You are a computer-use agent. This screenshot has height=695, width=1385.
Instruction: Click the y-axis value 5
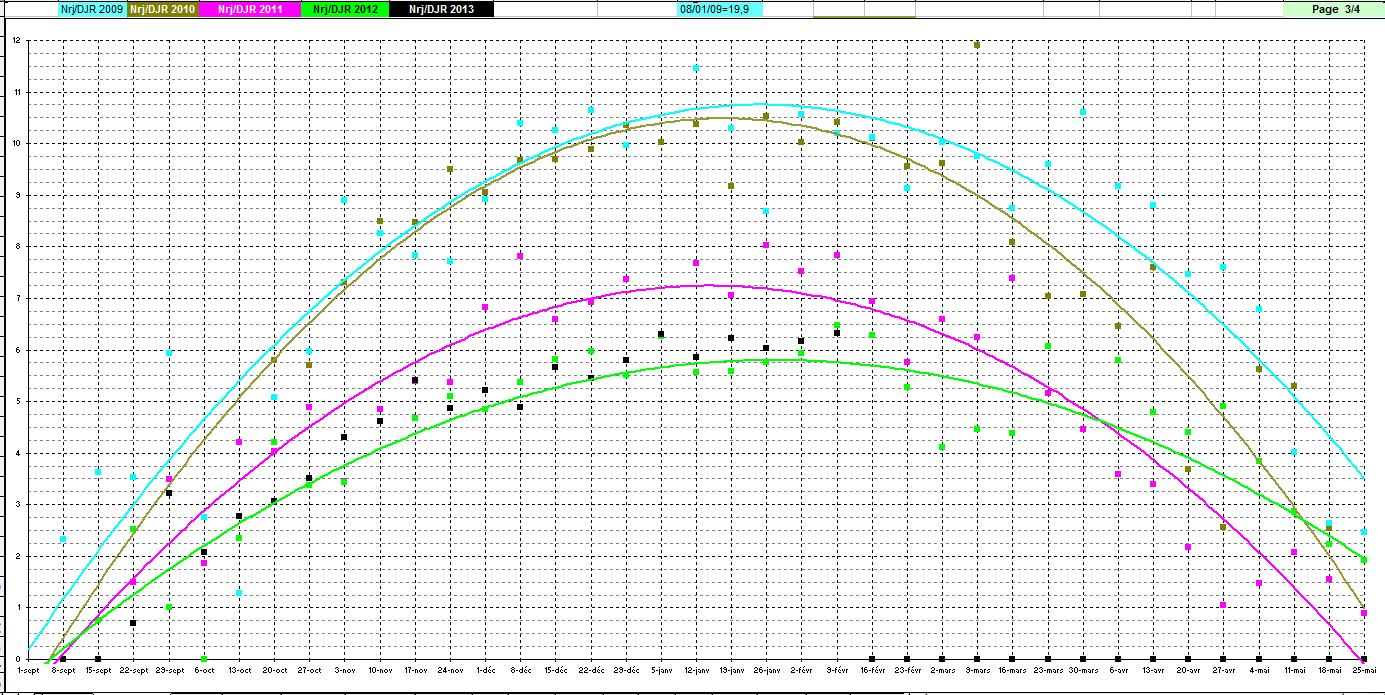tap(17, 402)
